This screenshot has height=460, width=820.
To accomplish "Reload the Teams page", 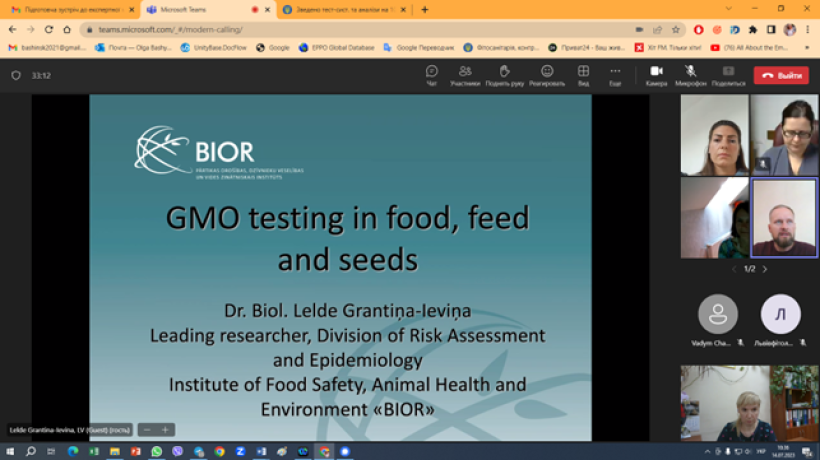I will (x=49, y=30).
